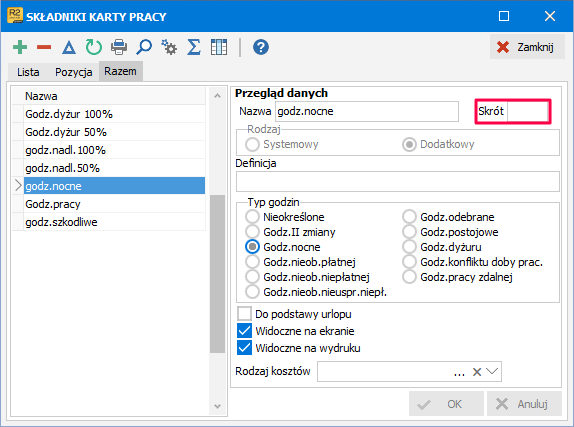The image size is (574, 427).
Task: Refresh the list with the green circular arrow
Action: [x=94, y=47]
